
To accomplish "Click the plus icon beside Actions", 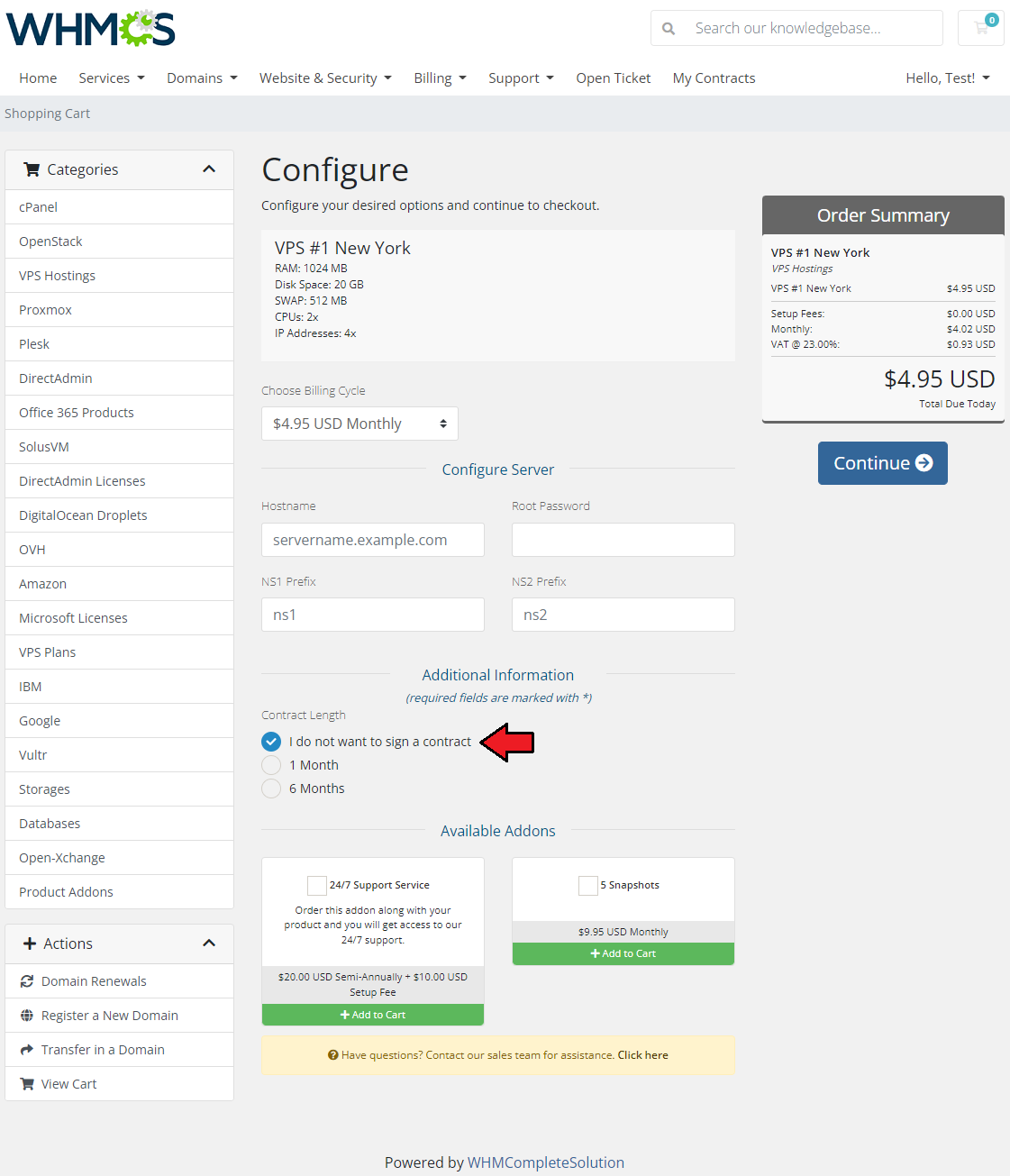I will pos(30,944).
